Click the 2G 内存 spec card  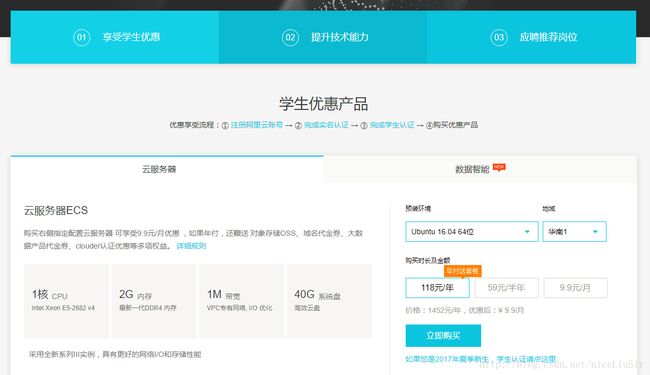[154, 301]
